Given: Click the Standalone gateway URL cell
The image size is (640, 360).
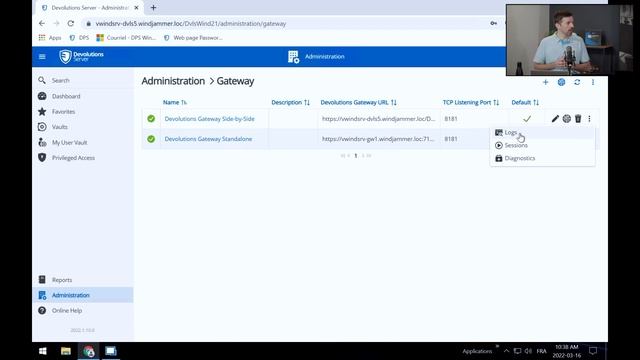Looking at the screenshot, I should (x=378, y=139).
